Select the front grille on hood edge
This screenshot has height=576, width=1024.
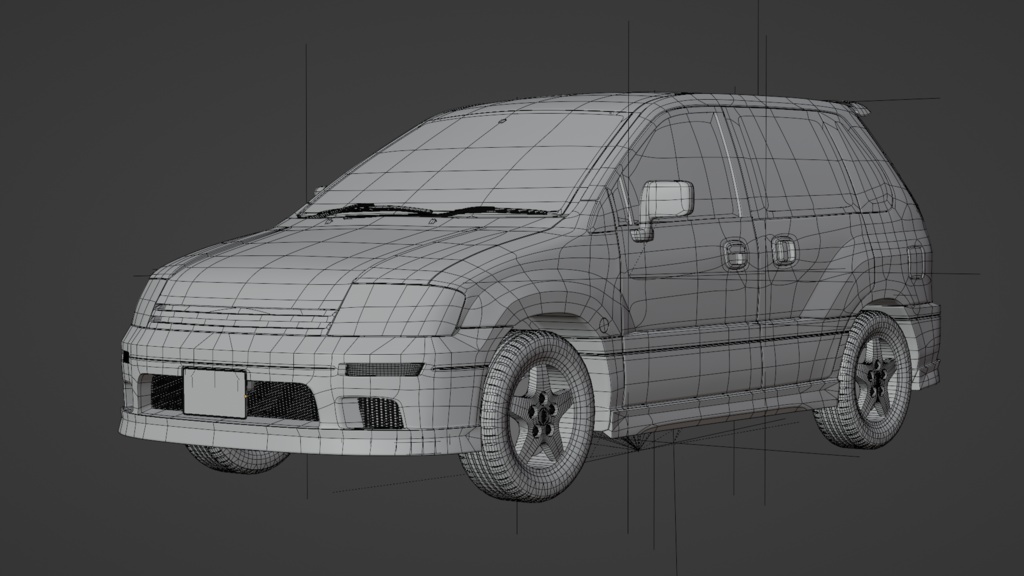[246, 317]
